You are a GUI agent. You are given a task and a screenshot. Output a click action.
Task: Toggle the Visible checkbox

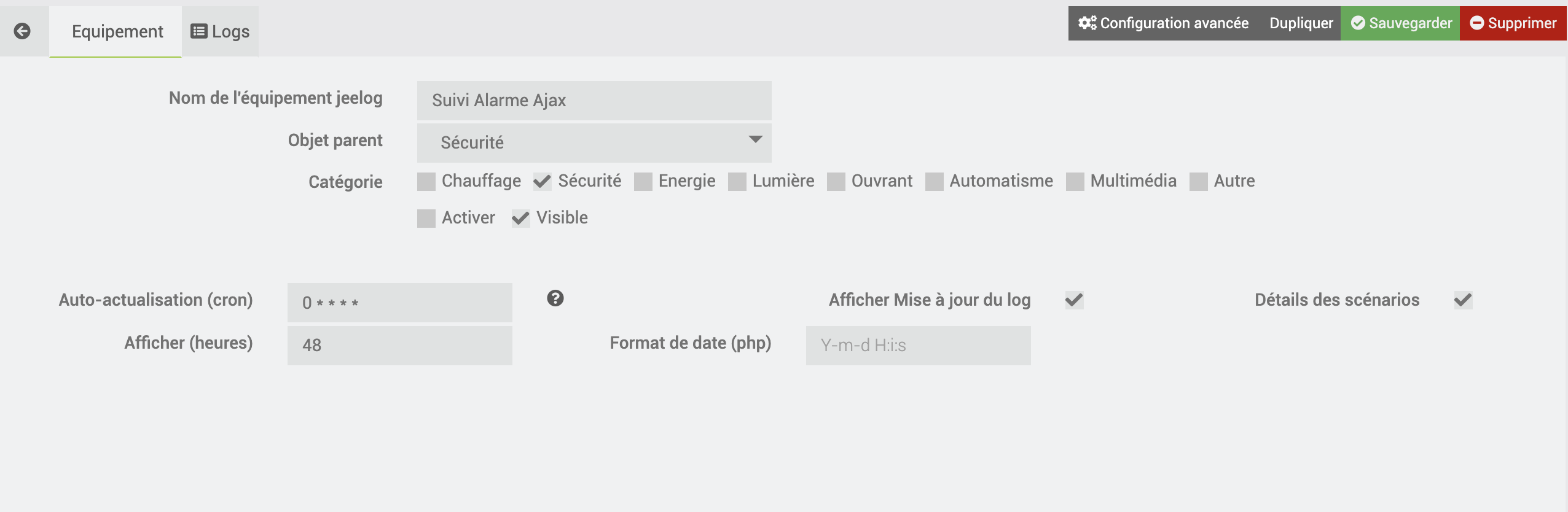tap(520, 219)
